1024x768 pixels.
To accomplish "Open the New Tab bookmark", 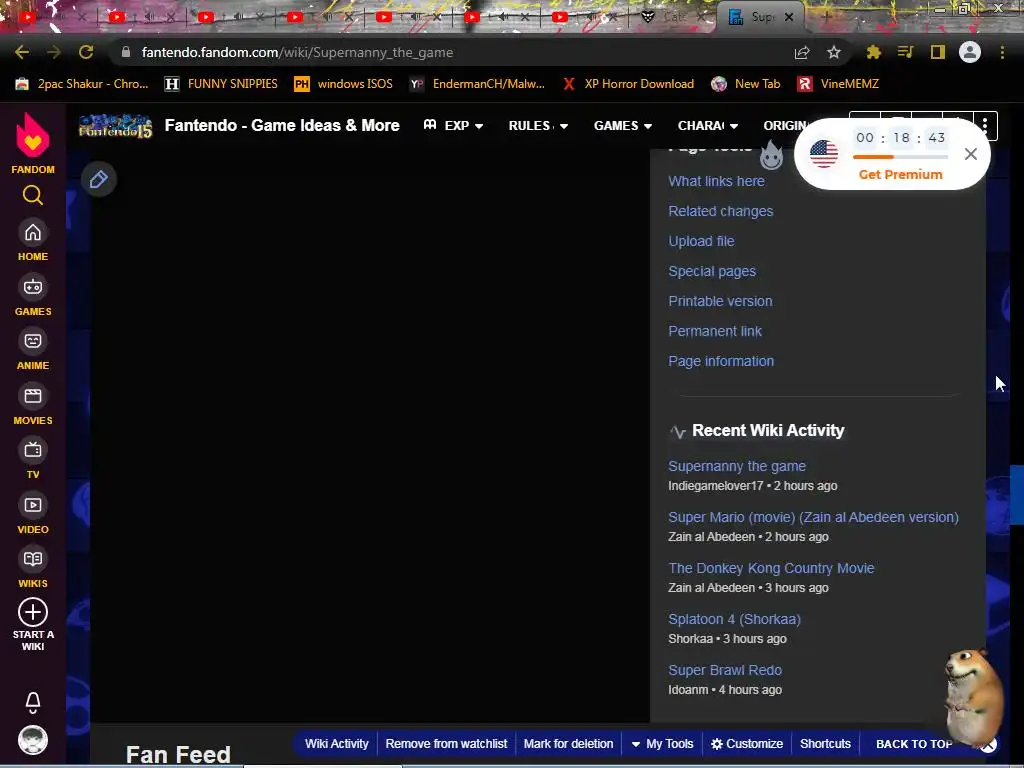I will point(746,84).
